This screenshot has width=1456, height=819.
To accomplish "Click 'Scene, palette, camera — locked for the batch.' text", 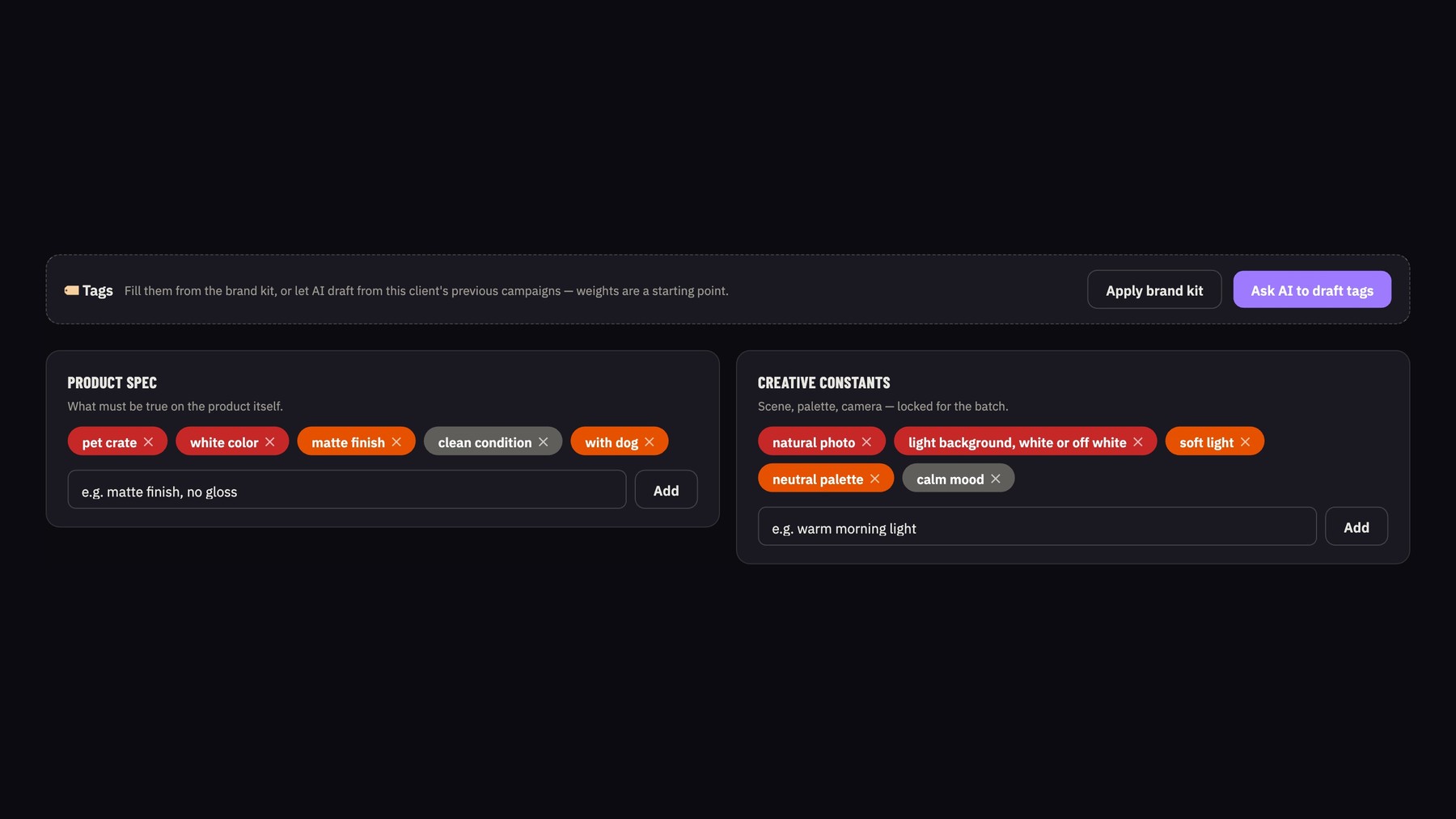I will pyautogui.click(x=882, y=406).
